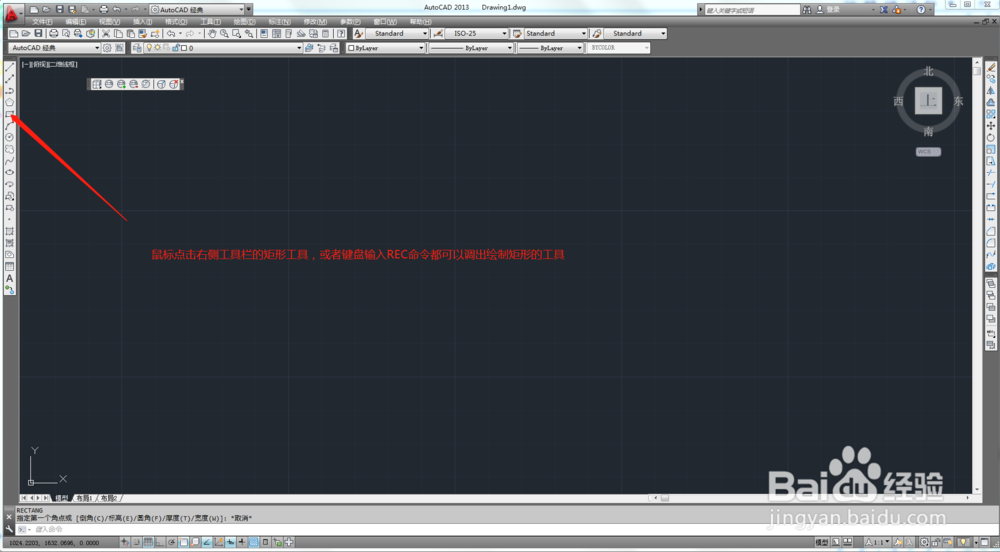Toggle Polar Tracking in status bar

pos(172,542)
